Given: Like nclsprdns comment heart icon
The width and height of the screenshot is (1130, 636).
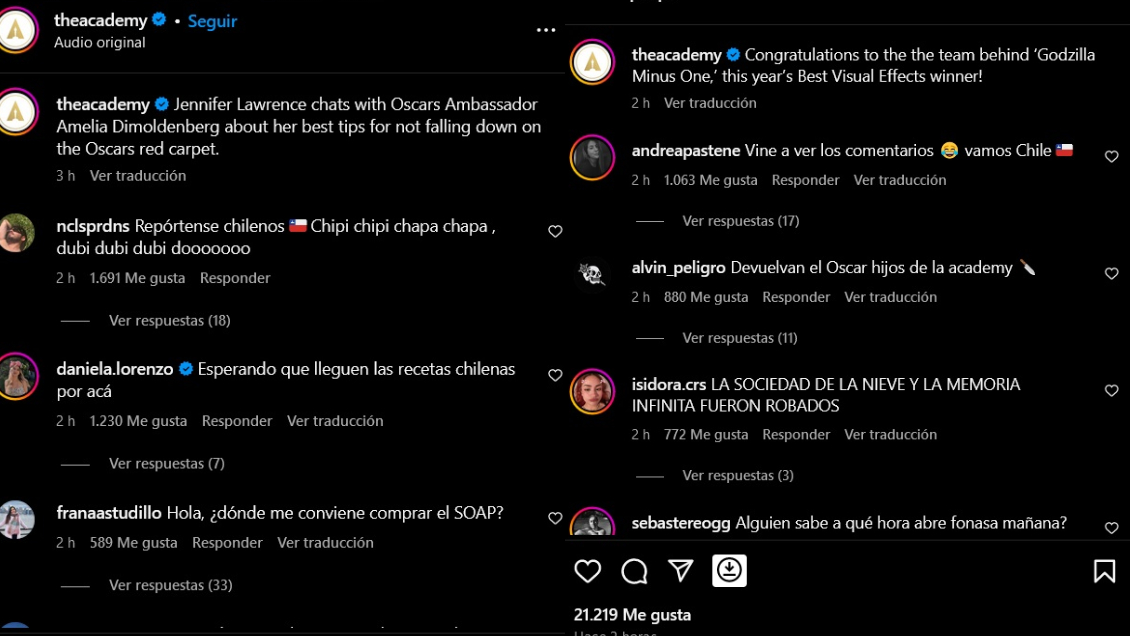Looking at the screenshot, I should (555, 231).
